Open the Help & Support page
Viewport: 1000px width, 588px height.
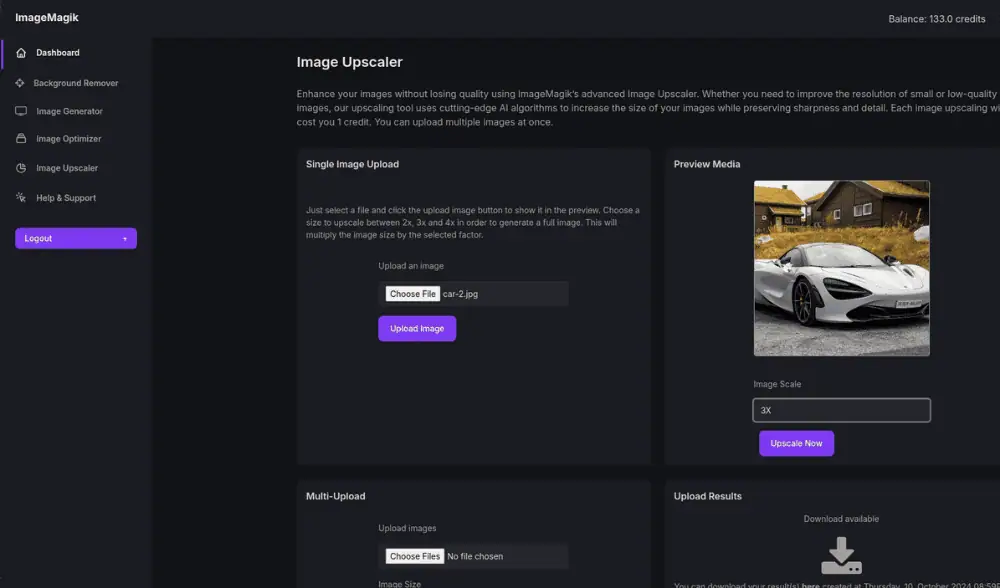[x=66, y=198]
